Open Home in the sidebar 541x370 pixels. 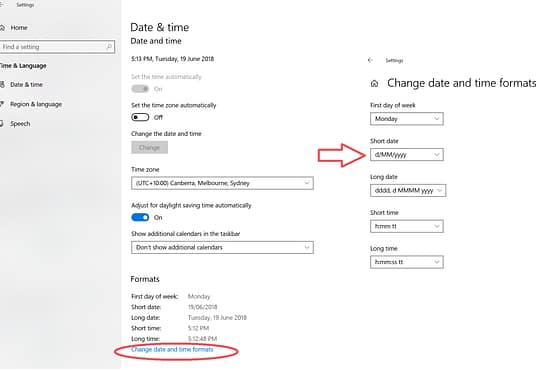19,28
